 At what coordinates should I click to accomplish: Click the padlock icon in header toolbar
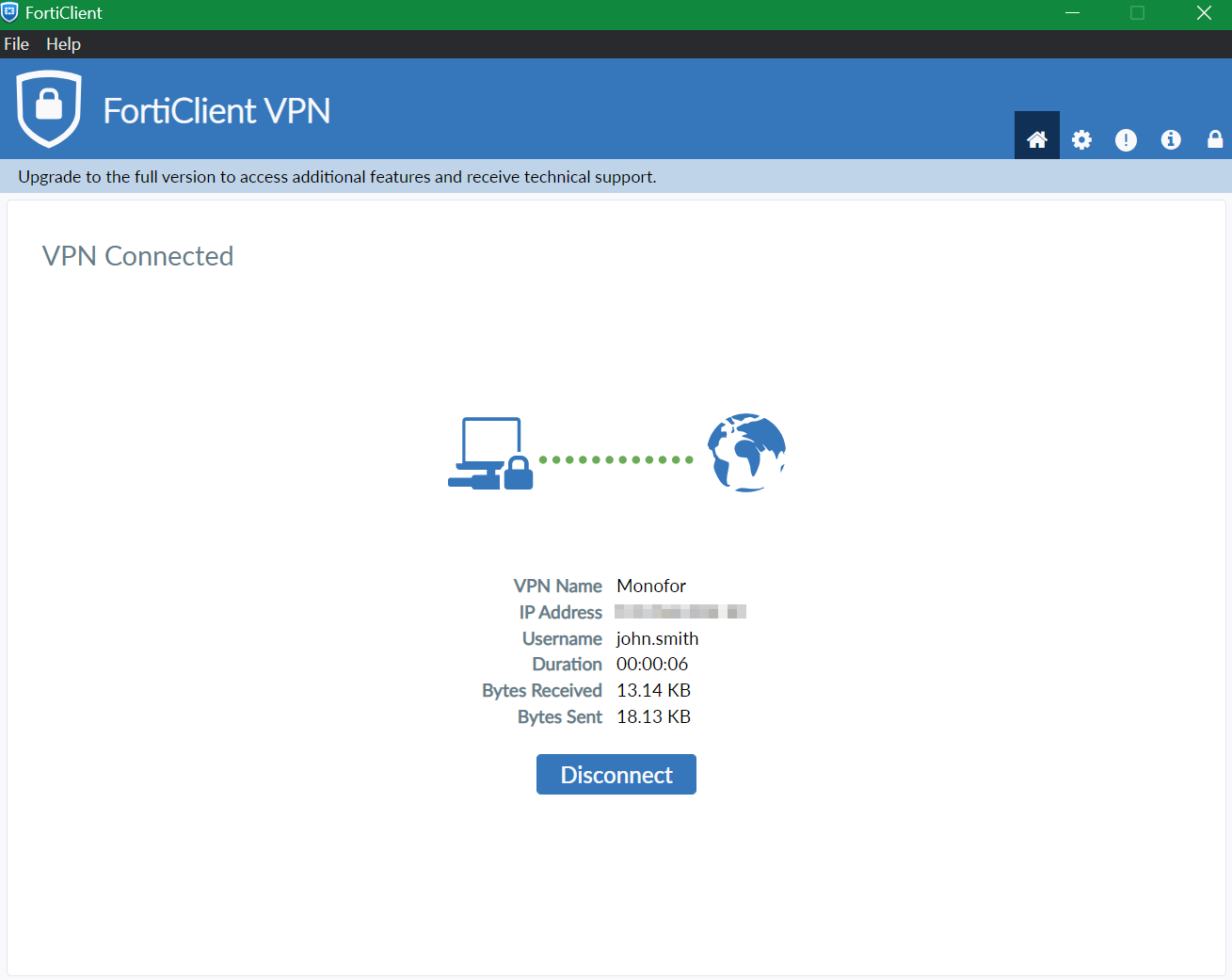1215,139
